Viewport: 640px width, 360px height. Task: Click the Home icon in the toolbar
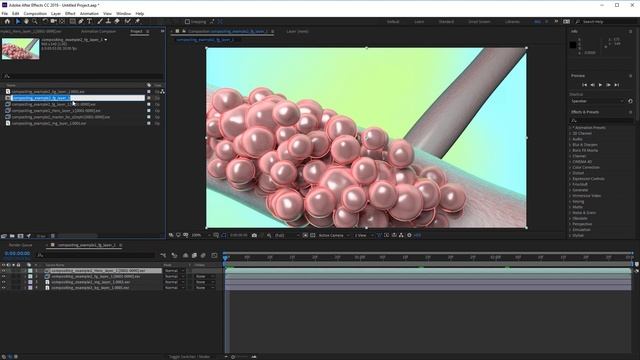click(x=7, y=21)
